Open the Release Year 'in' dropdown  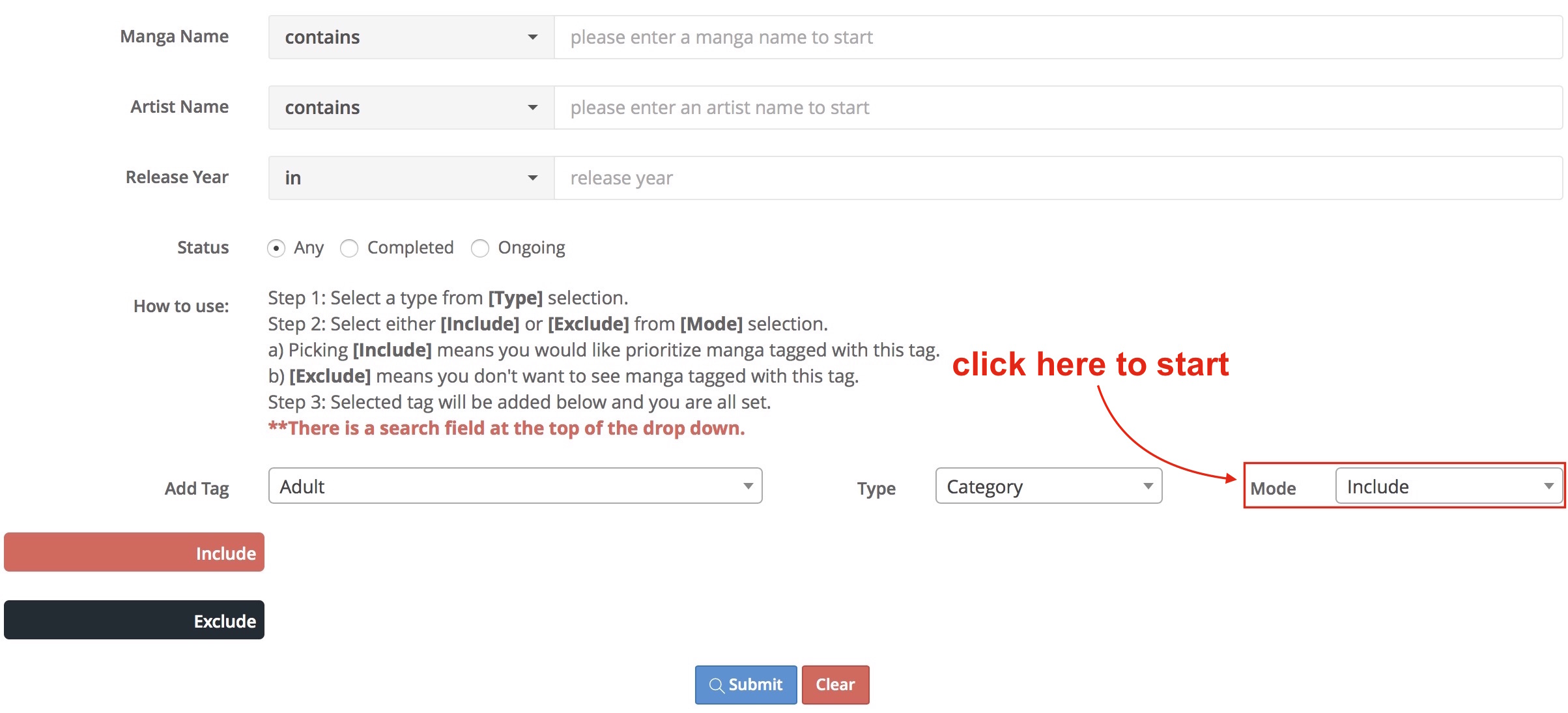click(x=411, y=178)
